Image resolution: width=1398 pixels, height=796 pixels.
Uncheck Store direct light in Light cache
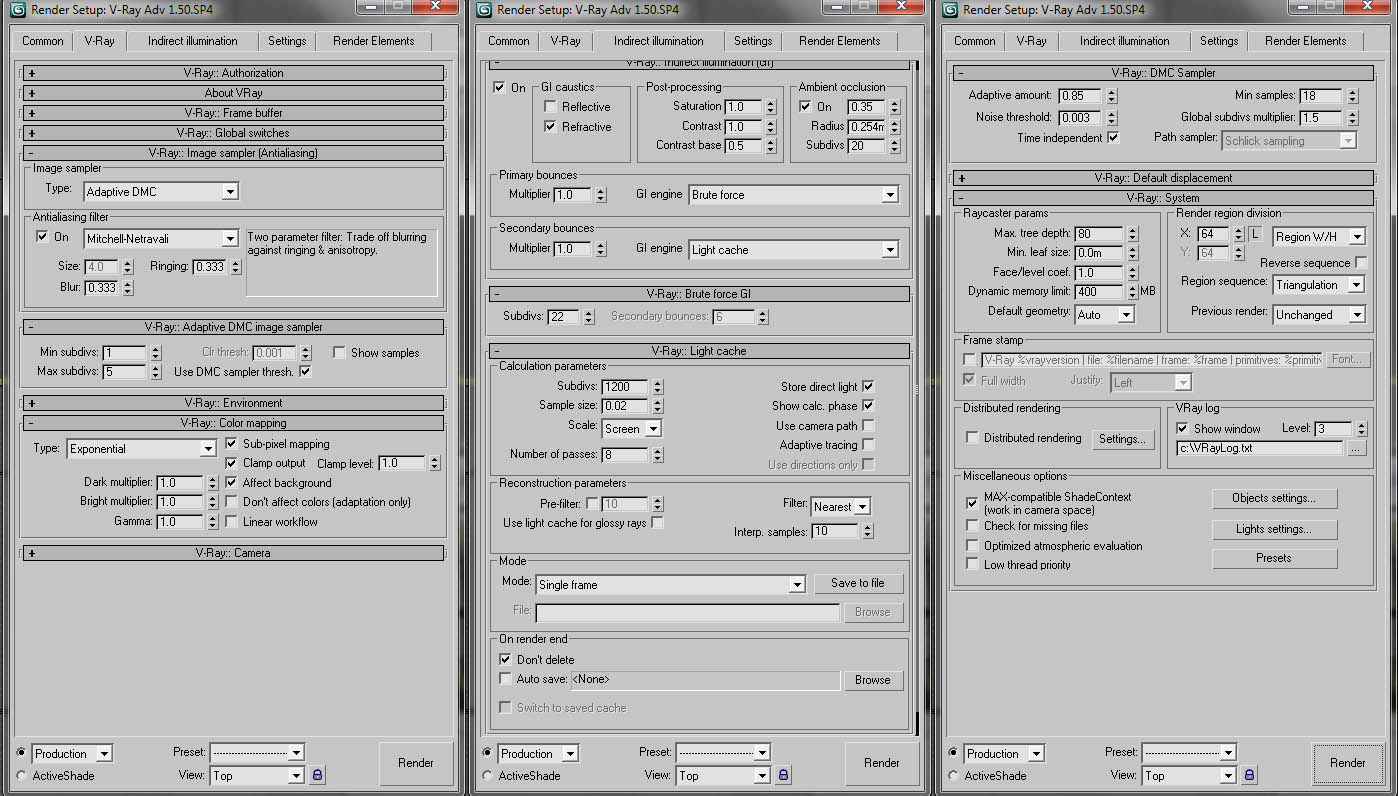tap(868, 387)
